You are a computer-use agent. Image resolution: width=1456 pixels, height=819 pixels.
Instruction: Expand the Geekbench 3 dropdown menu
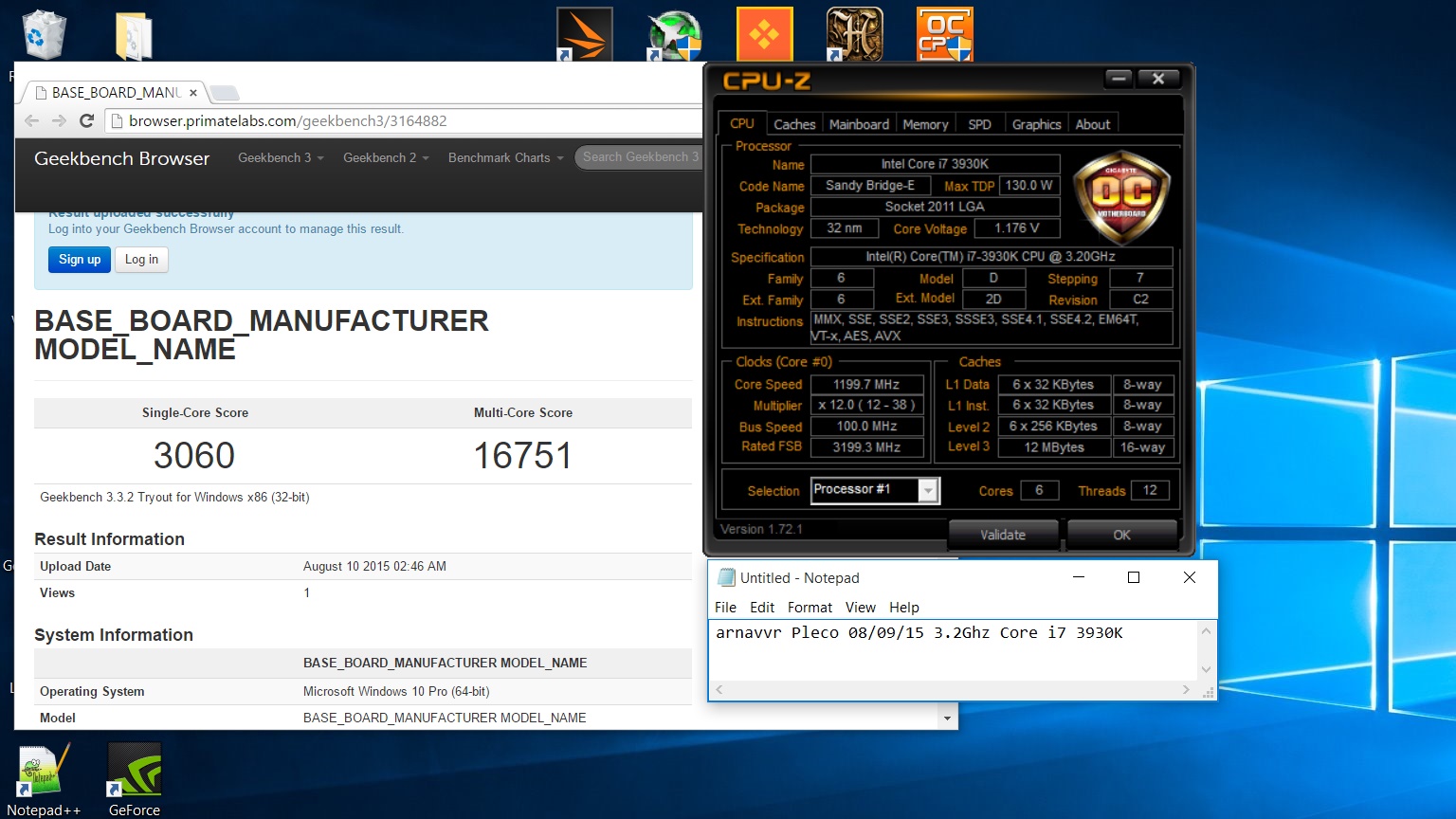click(281, 157)
